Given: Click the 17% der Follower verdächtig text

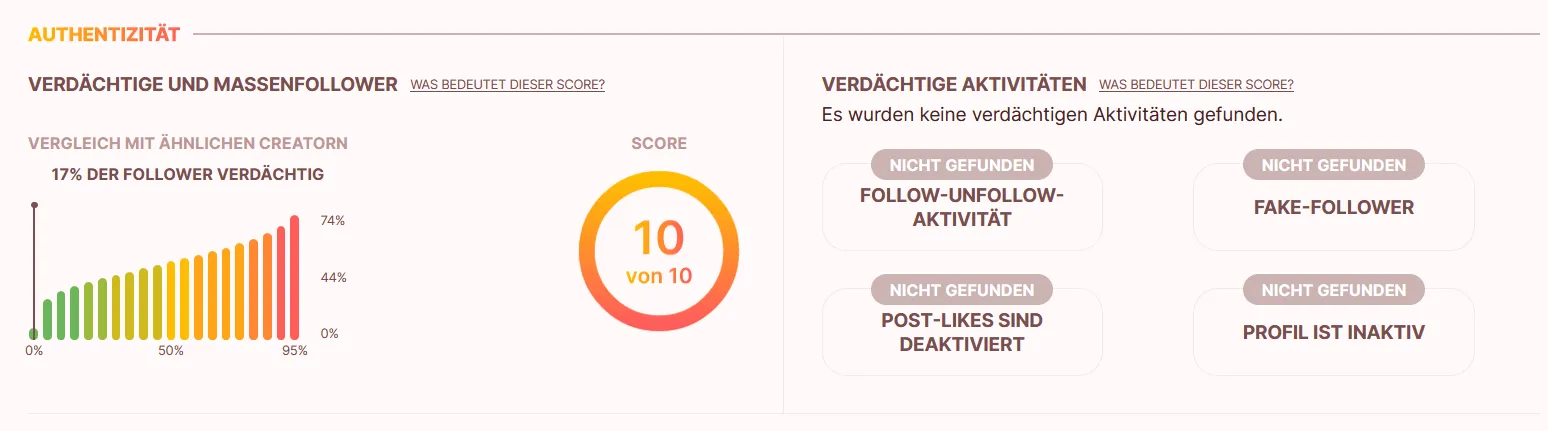Looking at the screenshot, I should (188, 174).
